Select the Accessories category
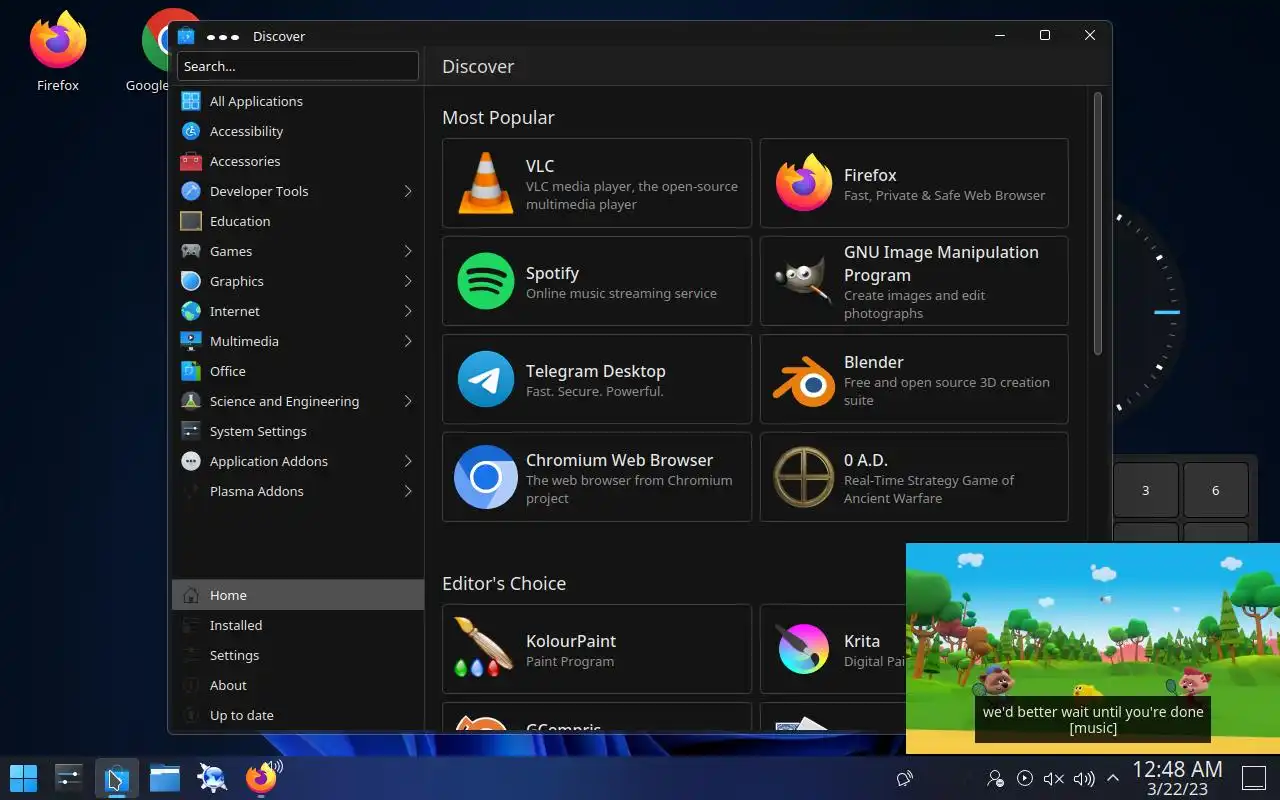Viewport: 1280px width, 800px height. pos(298,161)
